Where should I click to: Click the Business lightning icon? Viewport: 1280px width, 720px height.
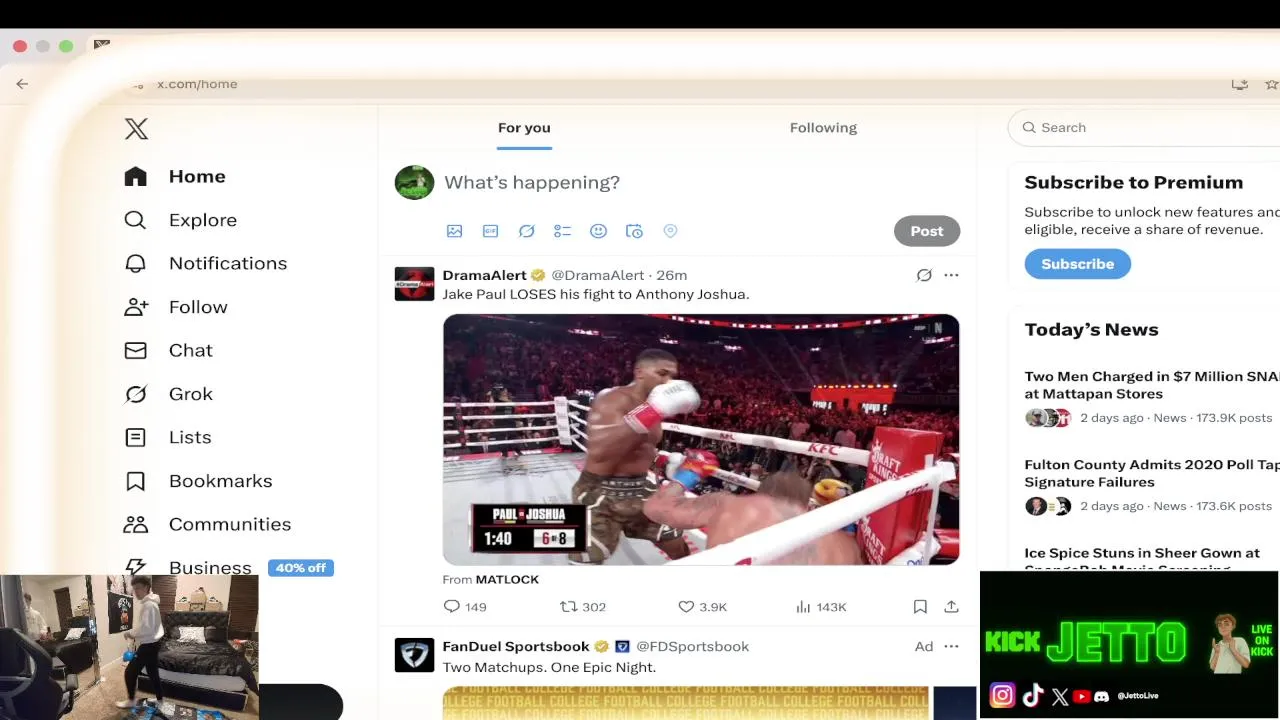(135, 567)
